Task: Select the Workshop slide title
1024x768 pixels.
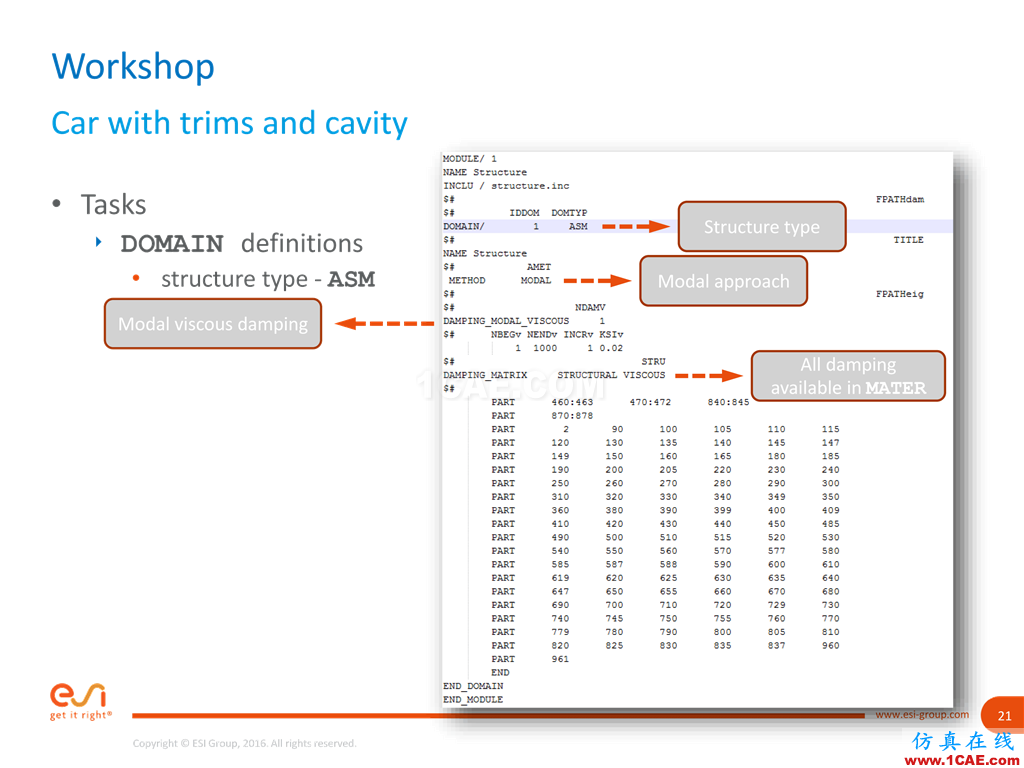Action: [133, 67]
